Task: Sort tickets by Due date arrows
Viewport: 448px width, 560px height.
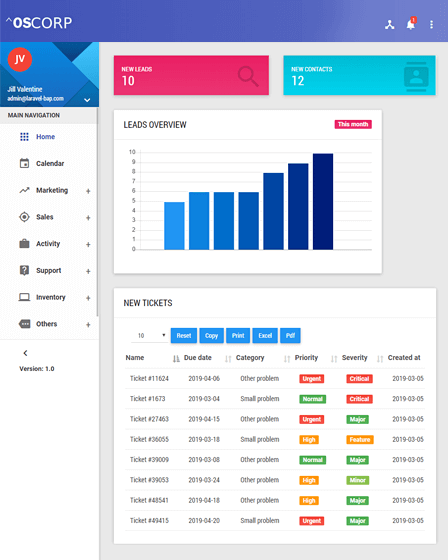Action: coord(228,359)
